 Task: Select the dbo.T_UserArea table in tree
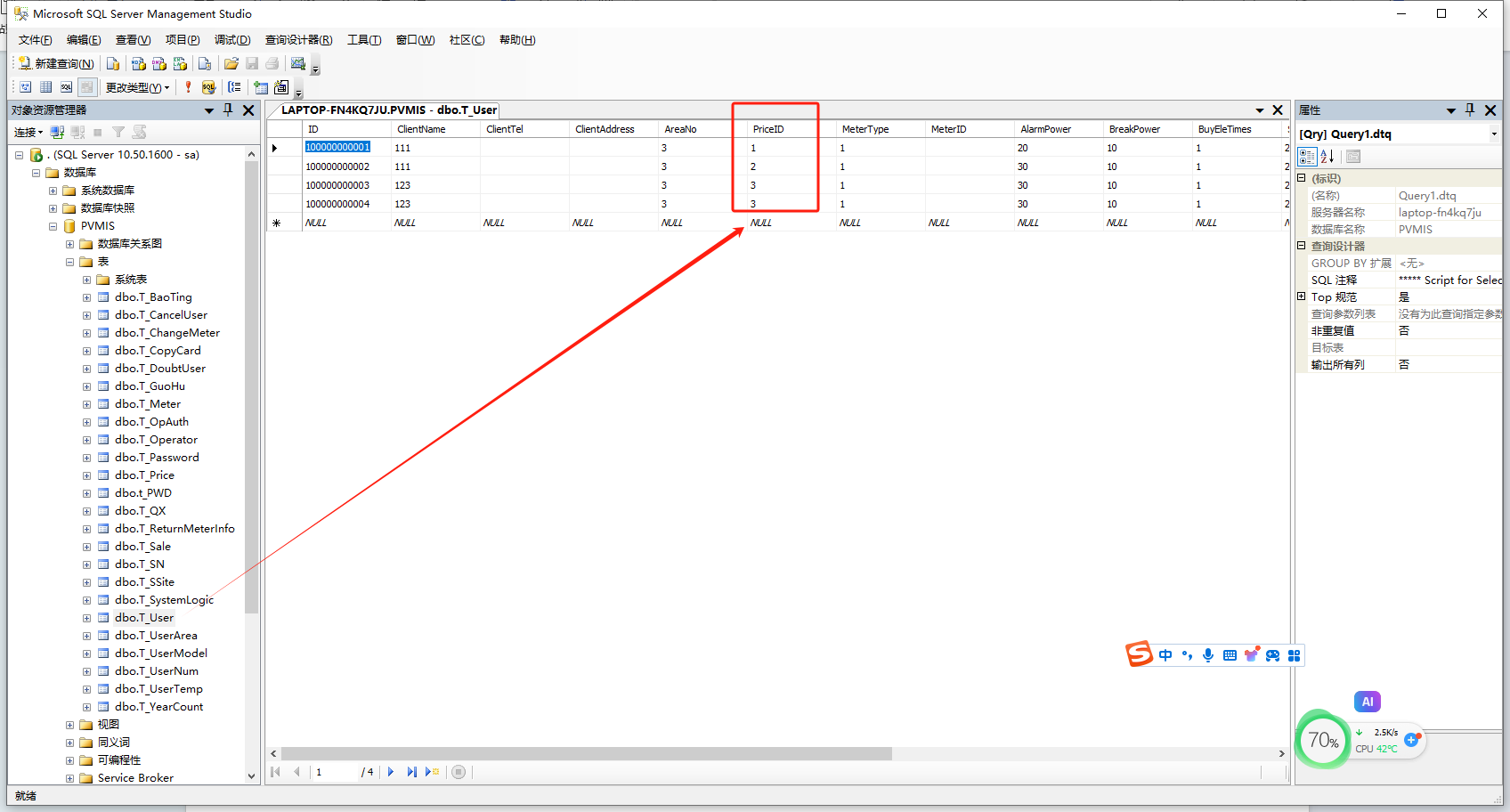click(156, 636)
